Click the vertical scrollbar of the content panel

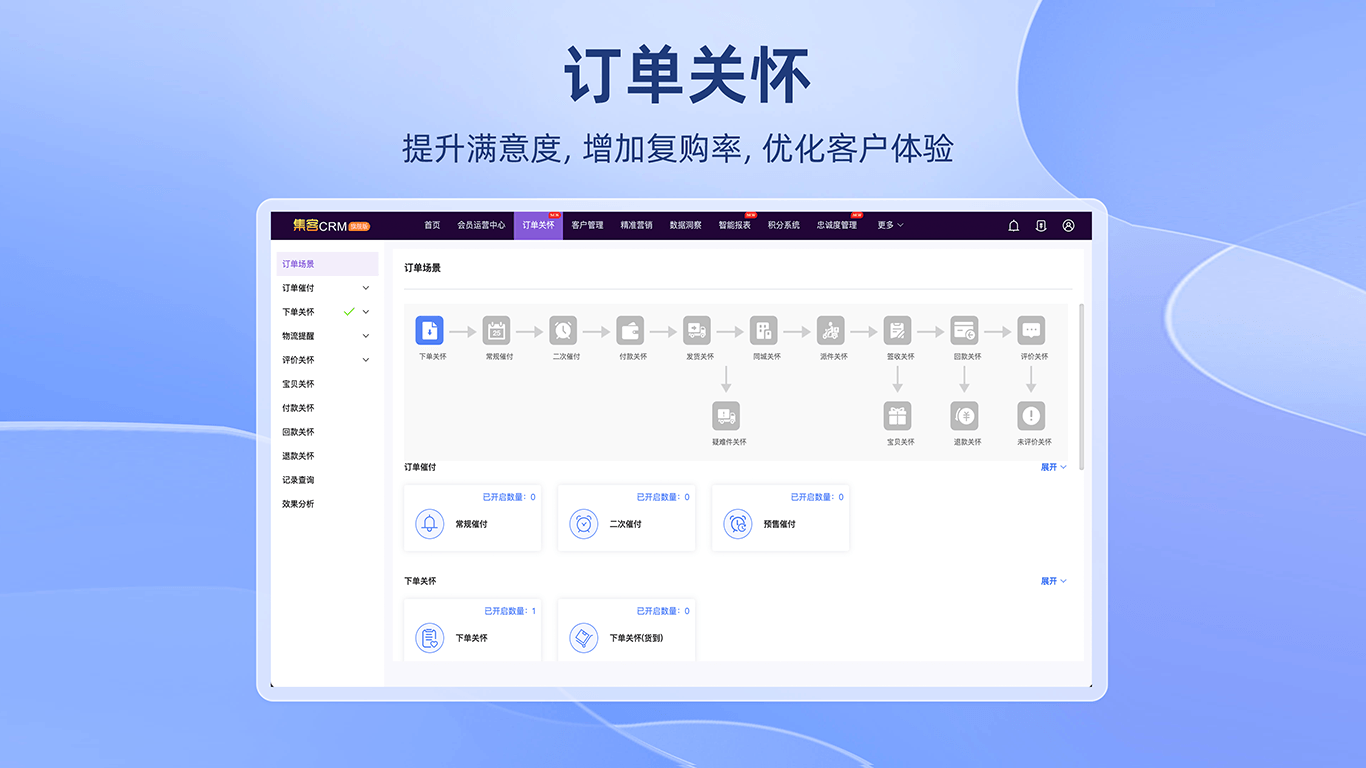pos(1082,388)
